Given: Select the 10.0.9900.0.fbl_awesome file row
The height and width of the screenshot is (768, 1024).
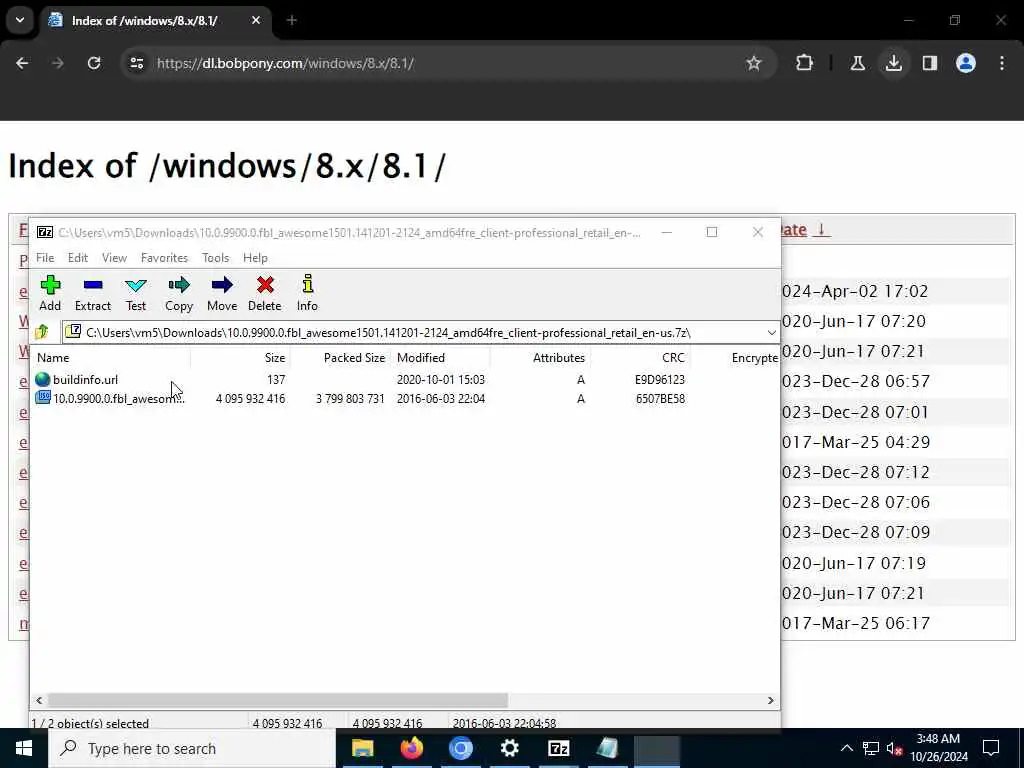Looking at the screenshot, I should coord(406,398).
